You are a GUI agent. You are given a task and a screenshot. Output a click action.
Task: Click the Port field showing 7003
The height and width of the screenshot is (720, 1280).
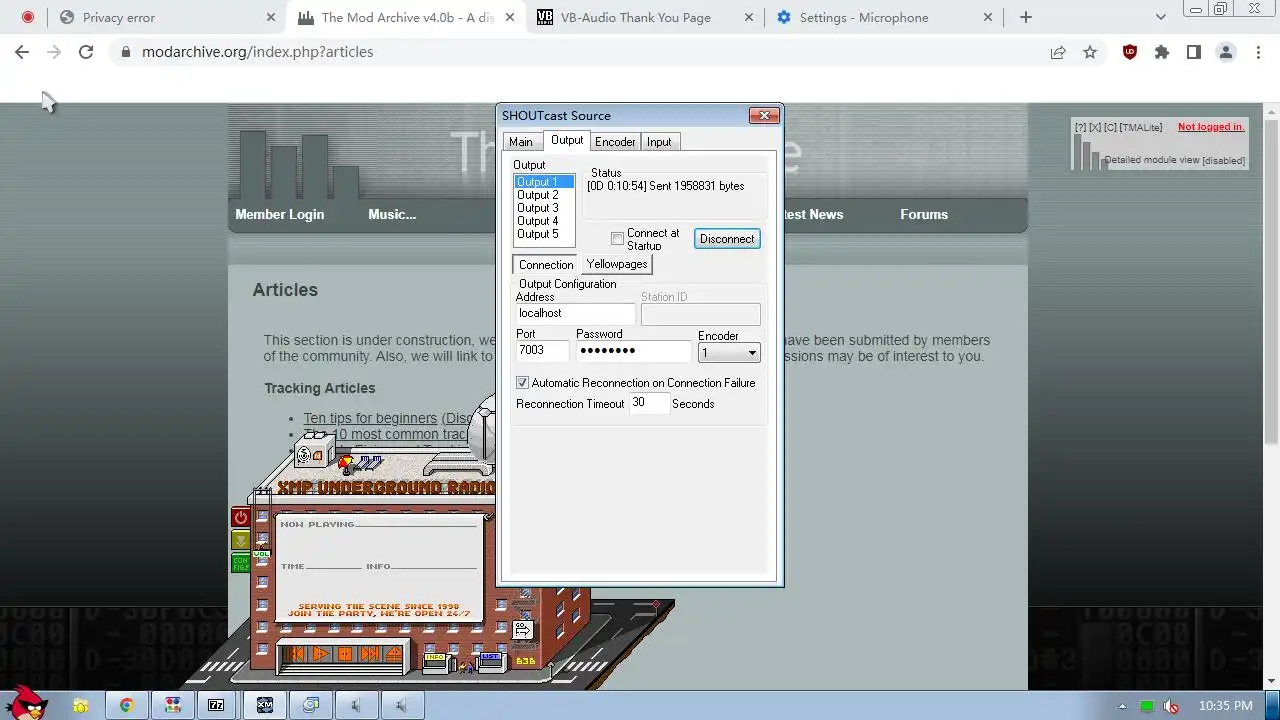point(542,351)
